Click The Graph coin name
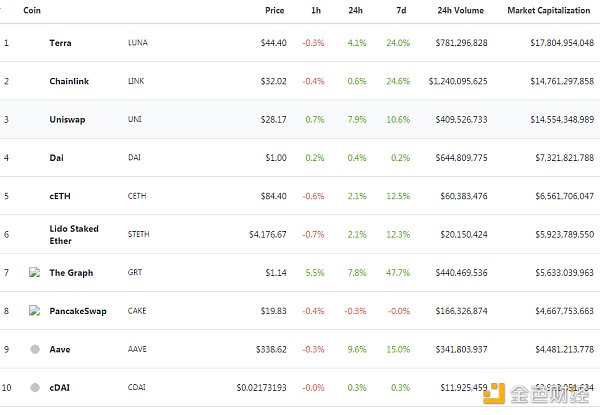 [x=71, y=272]
